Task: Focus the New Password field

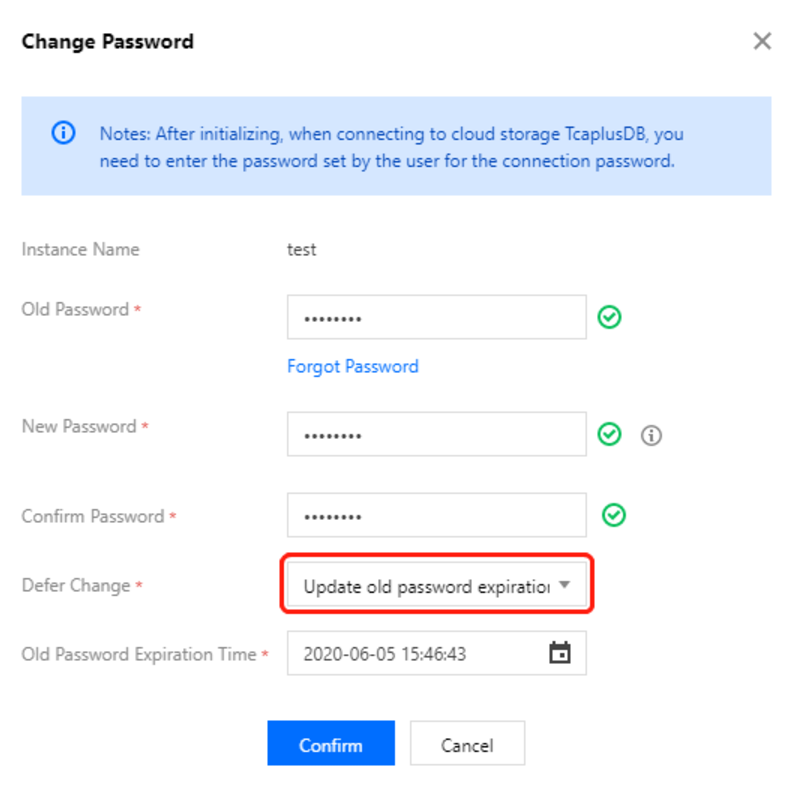Action: pyautogui.click(x=436, y=435)
